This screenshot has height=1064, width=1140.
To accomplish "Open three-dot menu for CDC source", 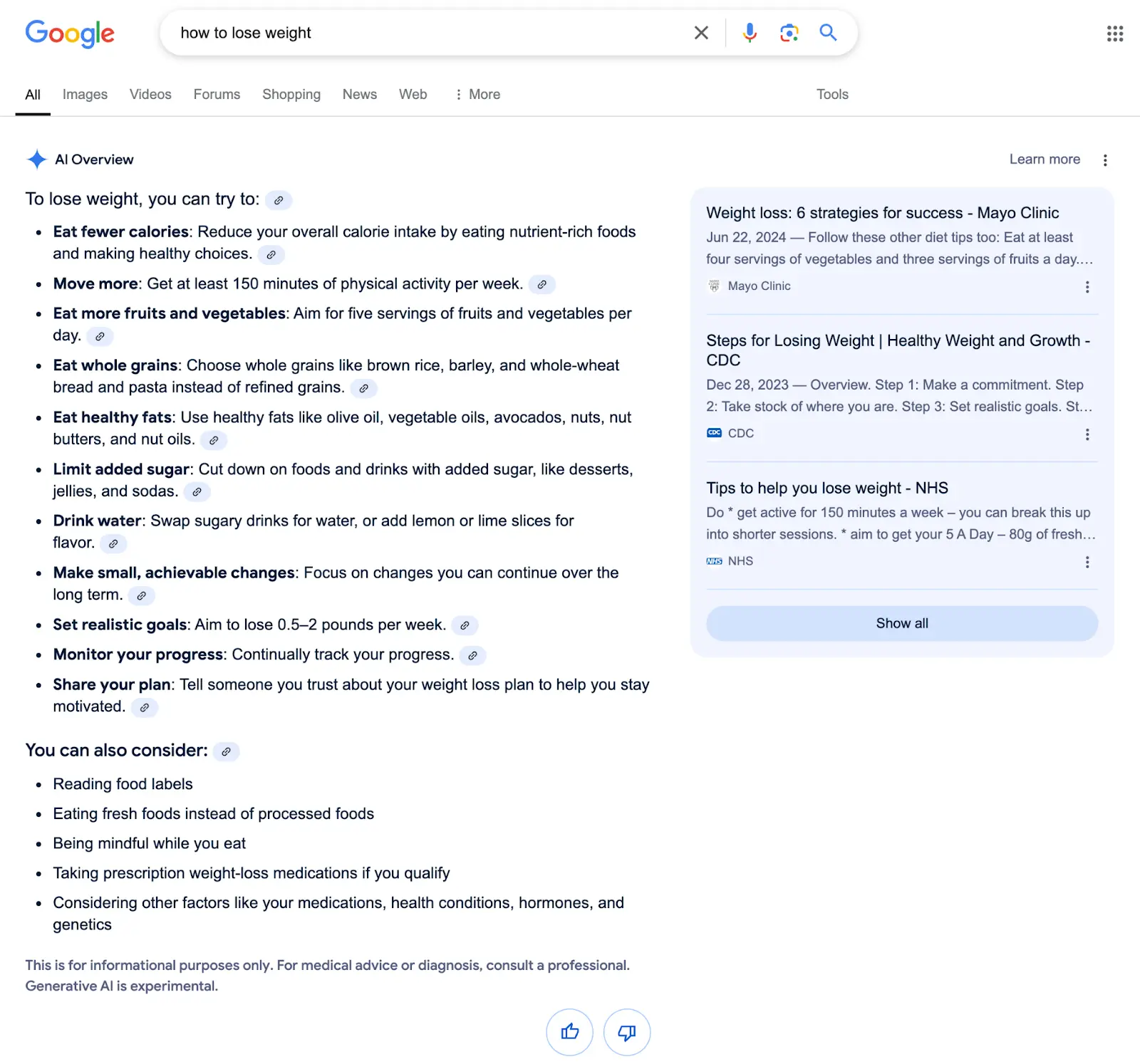I will click(1087, 434).
